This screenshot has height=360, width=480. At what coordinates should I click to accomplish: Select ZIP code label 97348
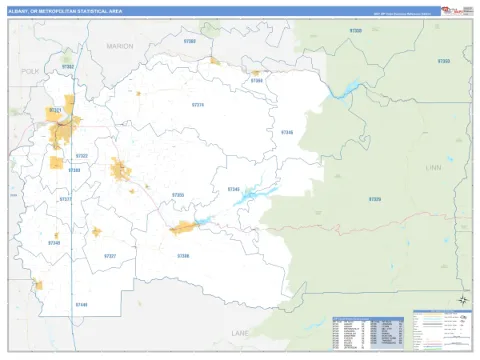click(x=54, y=243)
